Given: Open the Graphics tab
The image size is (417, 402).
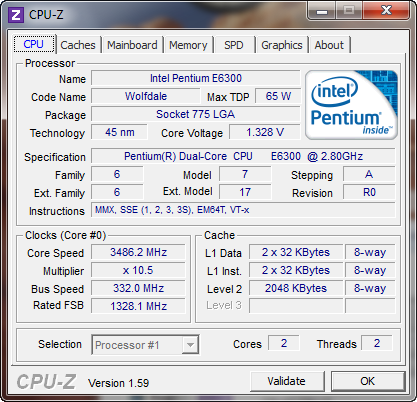Looking at the screenshot, I should pyautogui.click(x=282, y=45).
